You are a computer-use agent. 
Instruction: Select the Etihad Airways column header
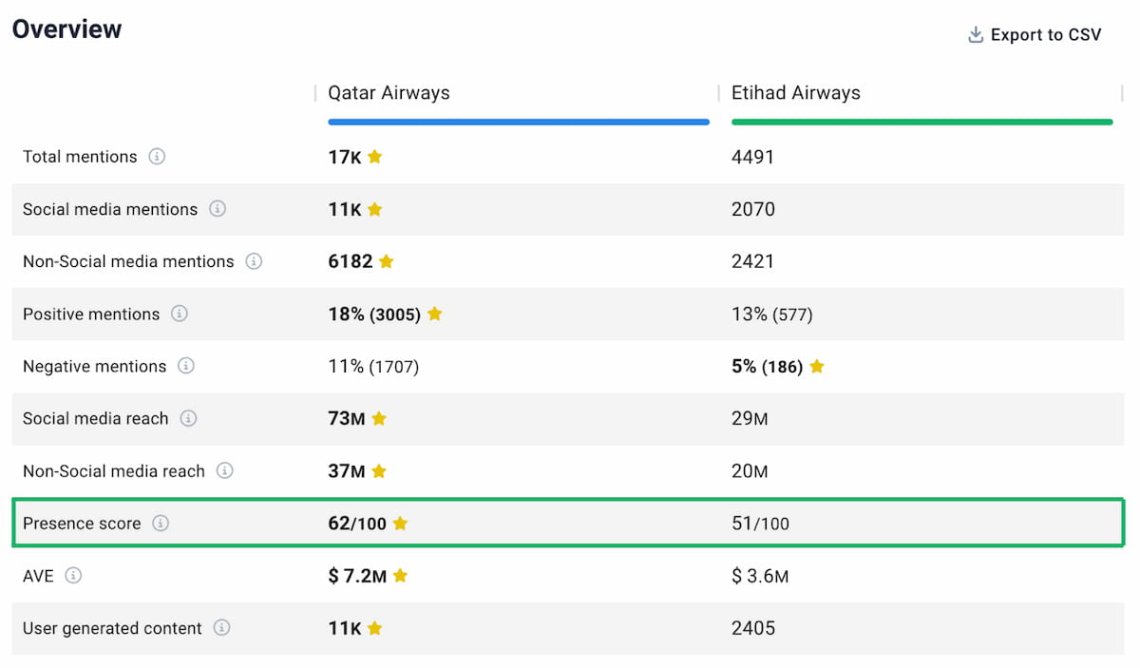pos(796,93)
